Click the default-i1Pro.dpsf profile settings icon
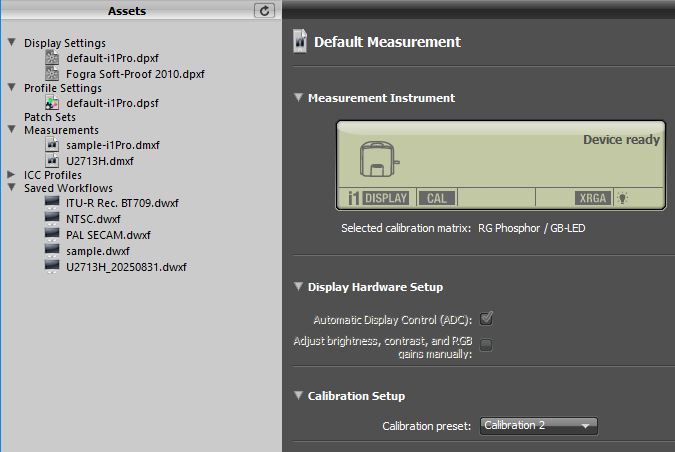This screenshot has width=675, height=452. [x=53, y=102]
